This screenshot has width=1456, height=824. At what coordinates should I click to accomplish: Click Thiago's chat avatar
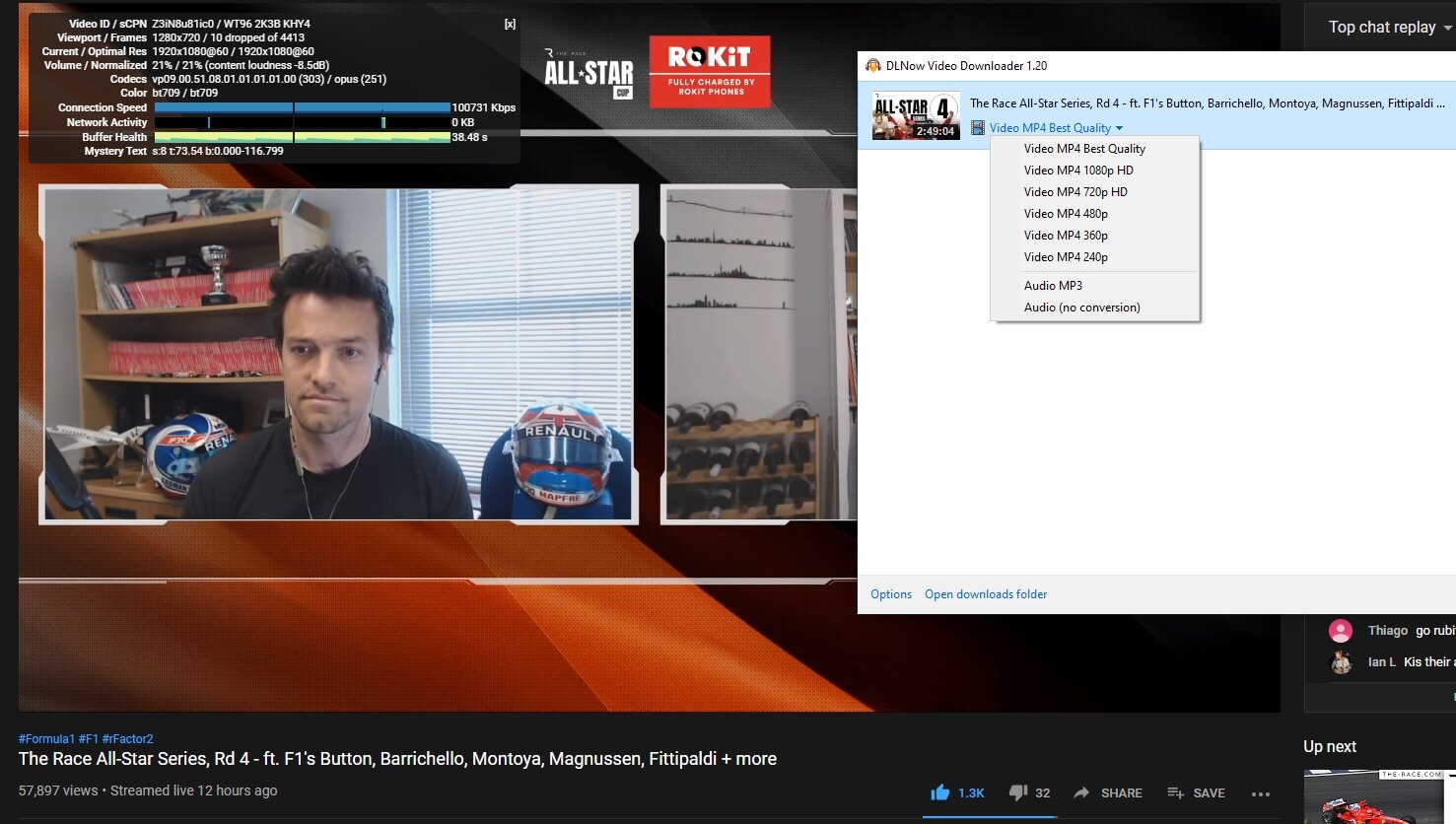pos(1341,631)
